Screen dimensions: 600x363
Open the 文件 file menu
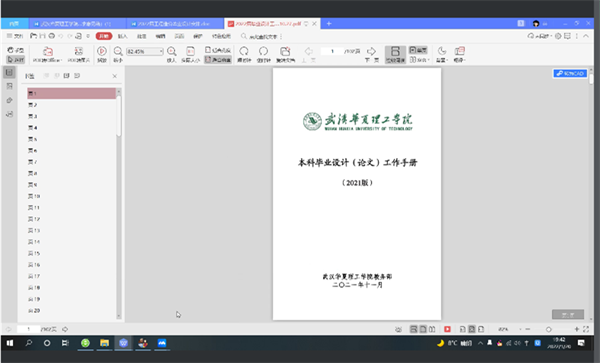tap(15, 36)
